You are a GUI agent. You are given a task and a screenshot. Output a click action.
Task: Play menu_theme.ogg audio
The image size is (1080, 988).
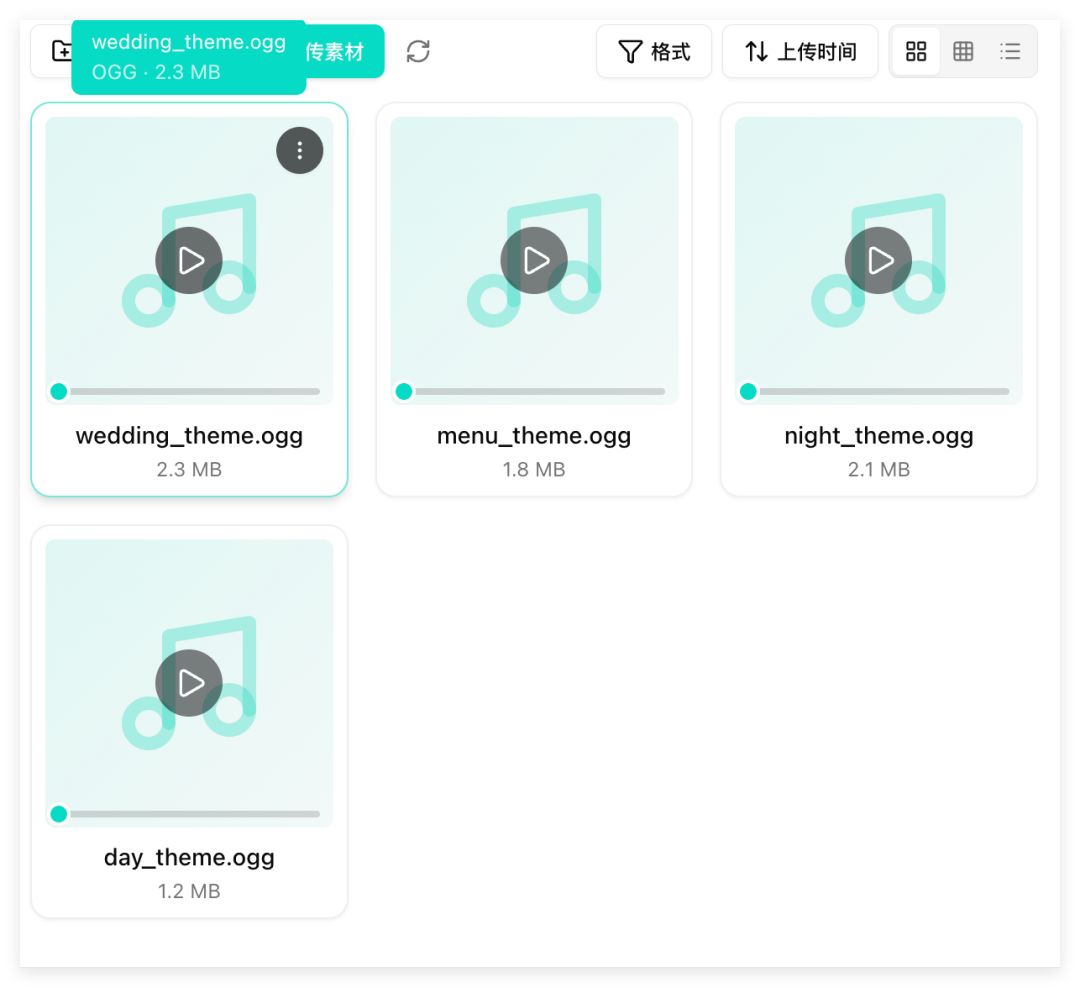[x=534, y=260]
